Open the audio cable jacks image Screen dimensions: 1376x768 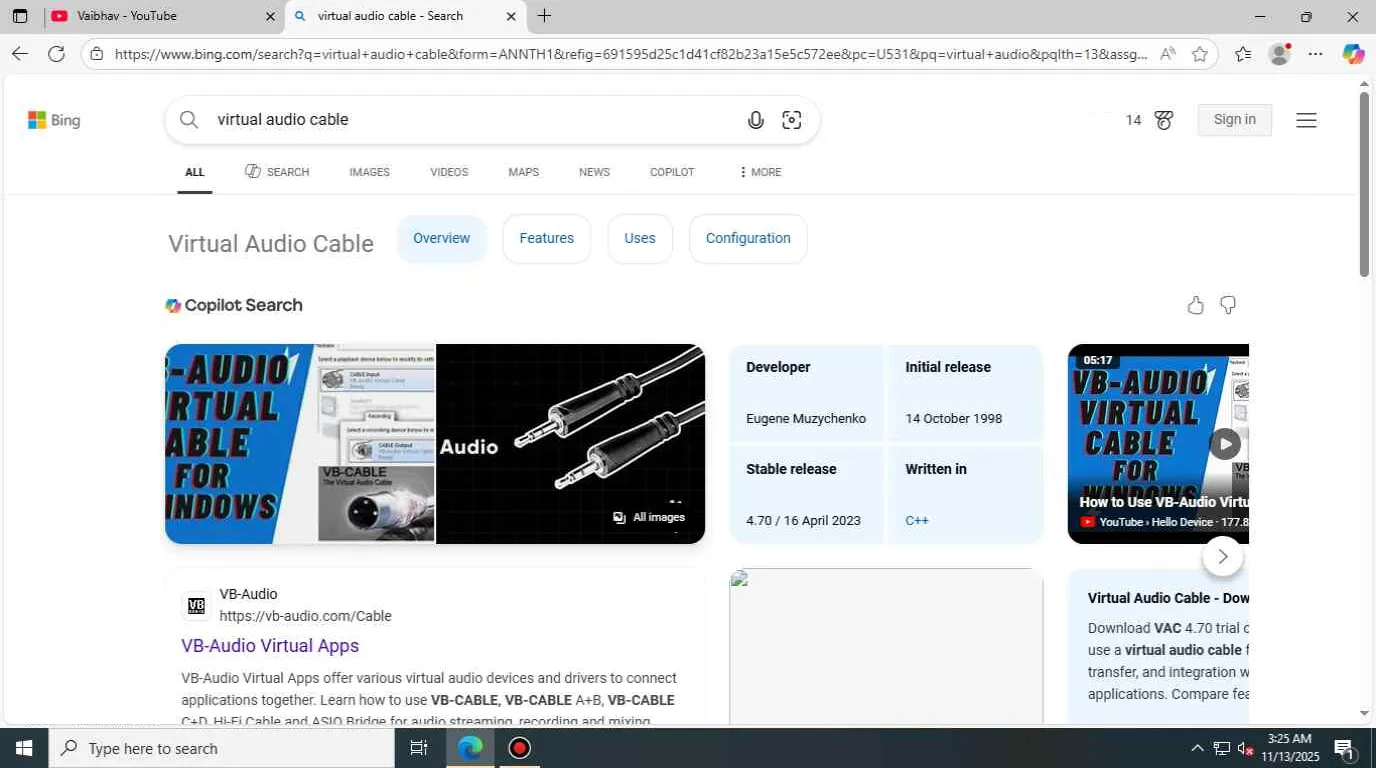click(571, 444)
